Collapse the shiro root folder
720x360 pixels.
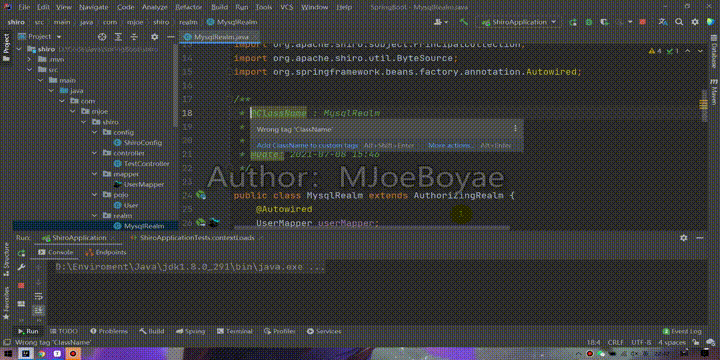pyautogui.click(x=19, y=49)
